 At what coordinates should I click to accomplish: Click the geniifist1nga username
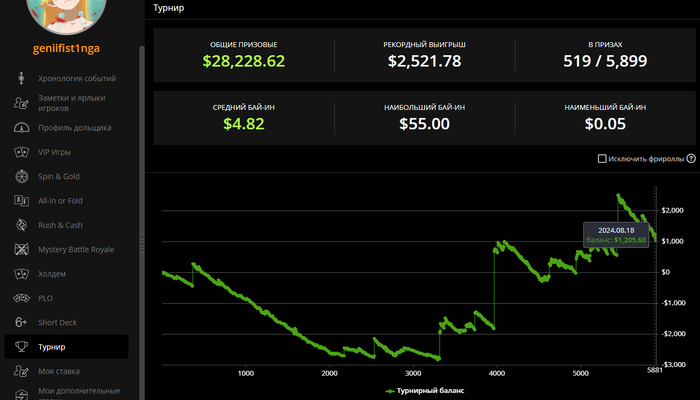point(66,48)
